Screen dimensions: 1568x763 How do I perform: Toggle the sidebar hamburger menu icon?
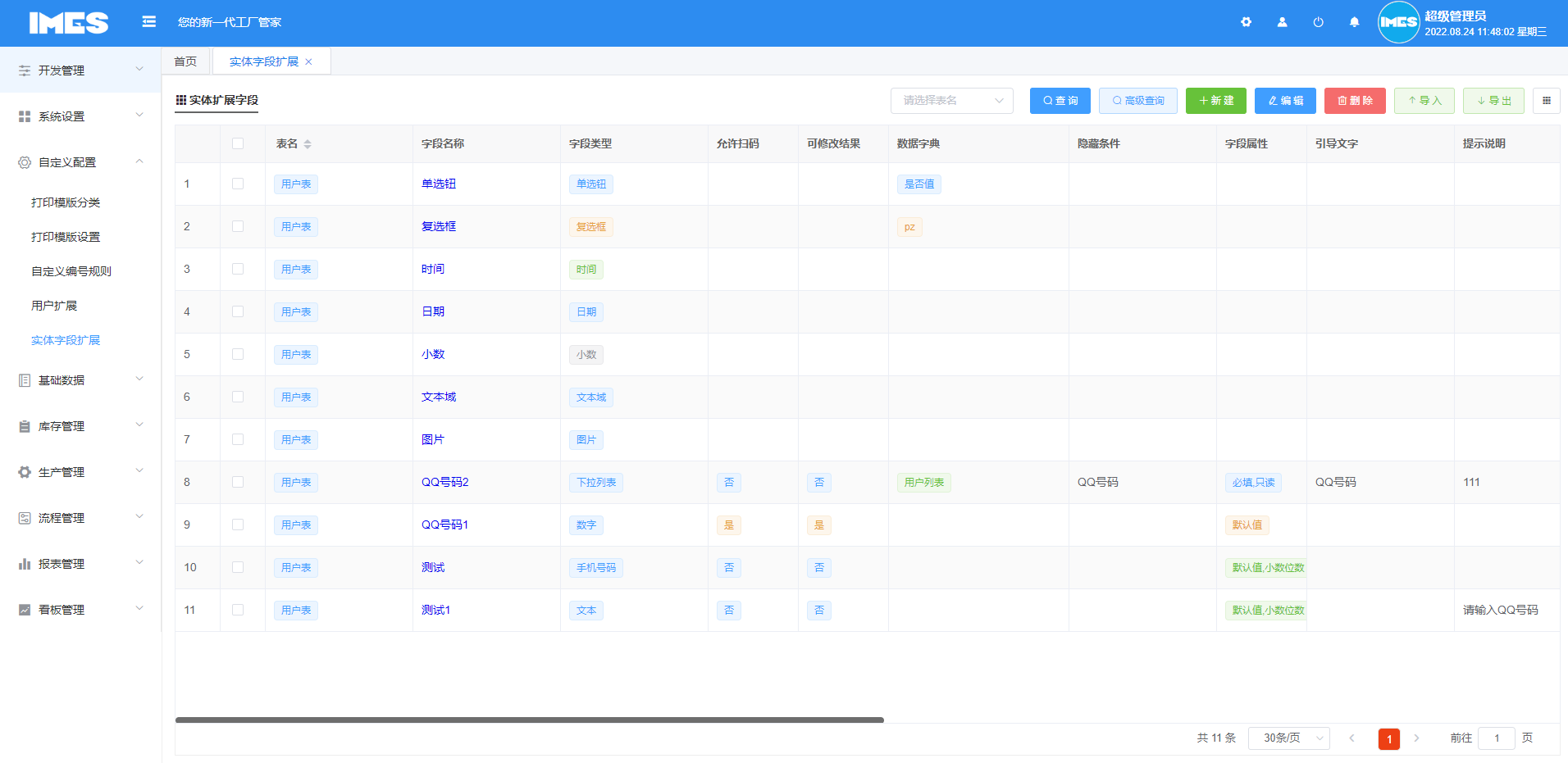(x=148, y=21)
